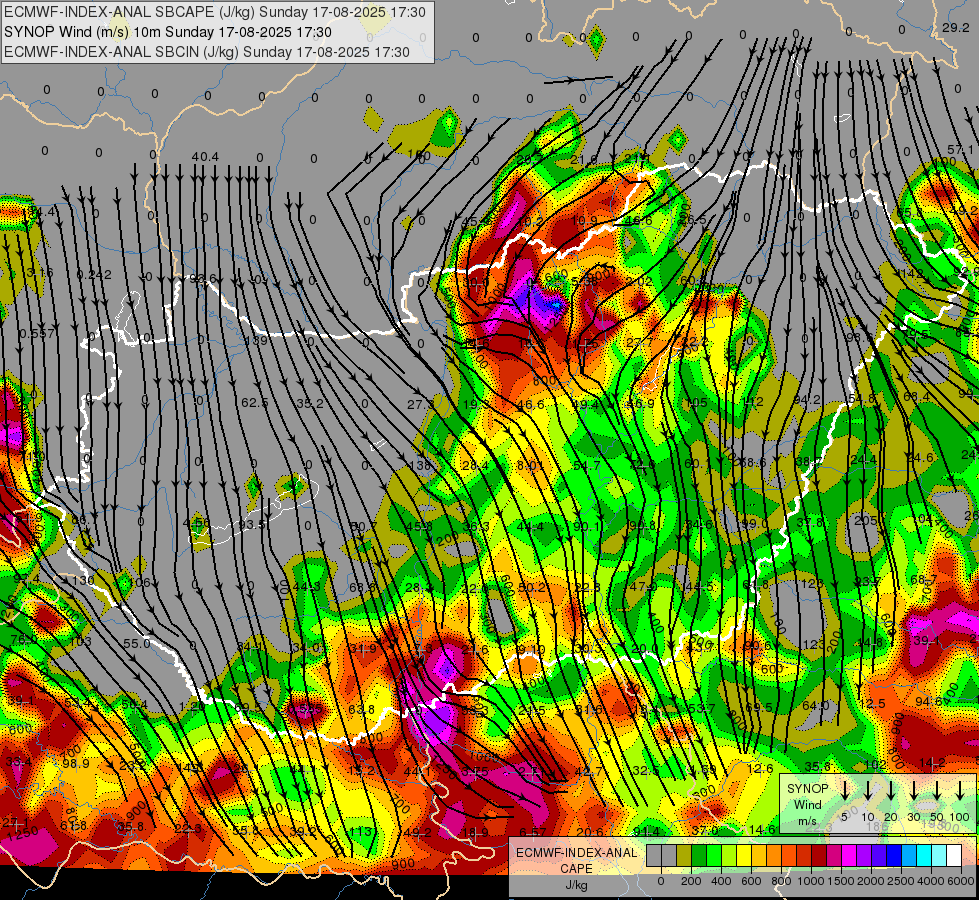Pick the violet CAPE legend swatch
This screenshot has width=979, height=900.
point(864,856)
